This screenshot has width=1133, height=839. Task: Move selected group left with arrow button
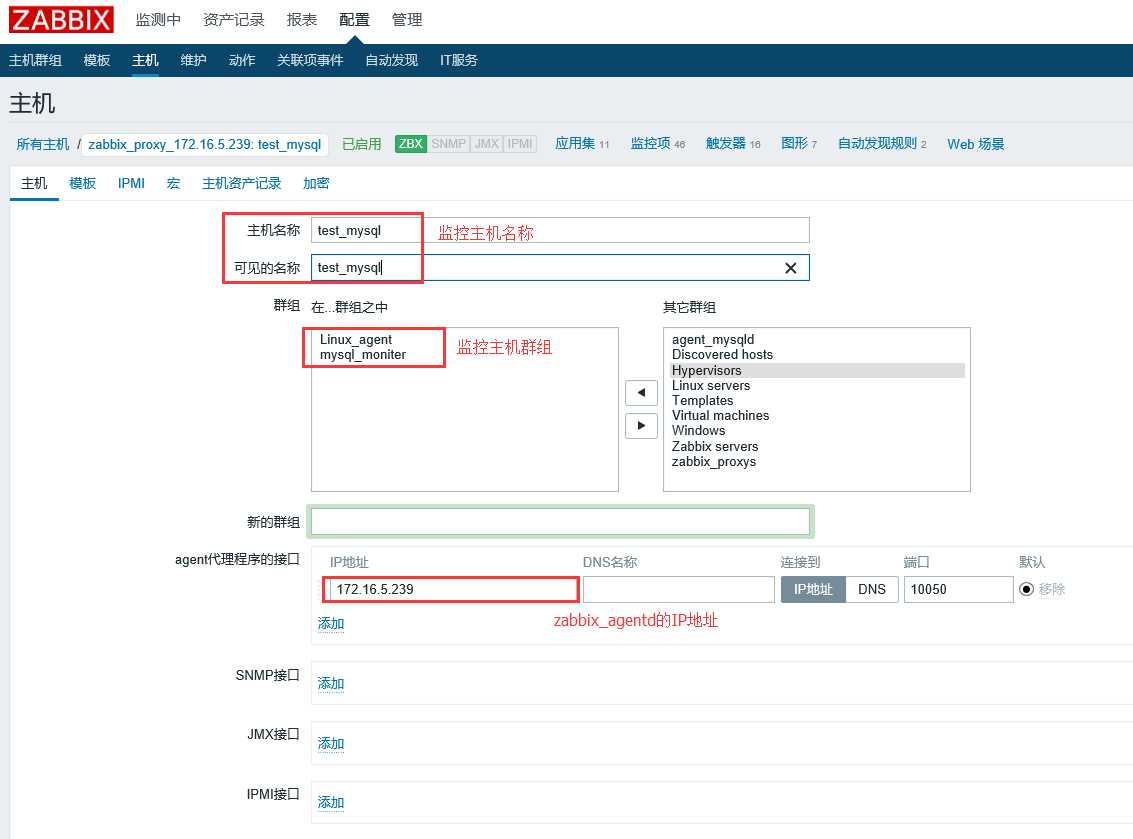coord(641,392)
